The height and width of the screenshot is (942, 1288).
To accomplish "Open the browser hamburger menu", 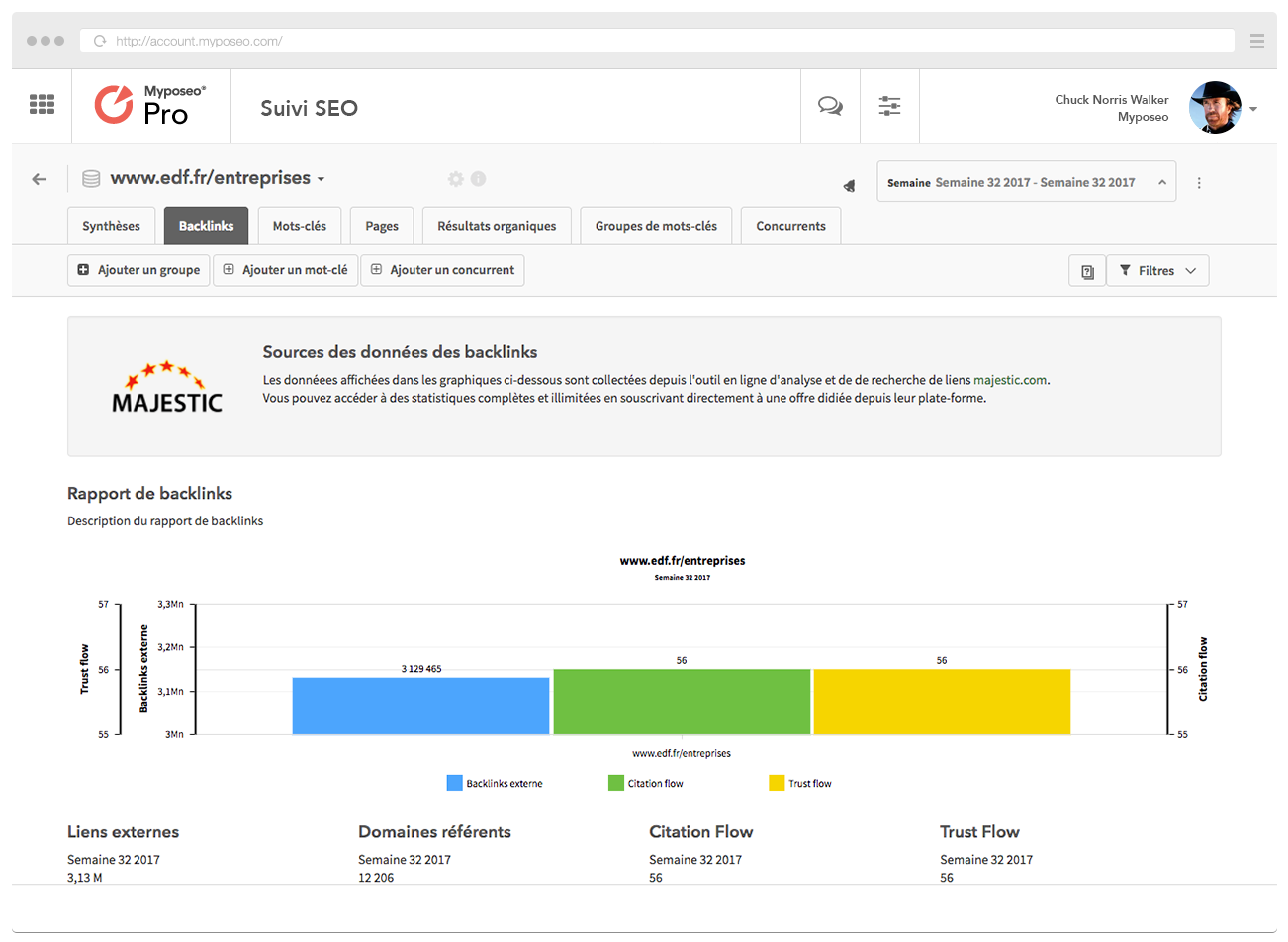I will coord(1257,41).
